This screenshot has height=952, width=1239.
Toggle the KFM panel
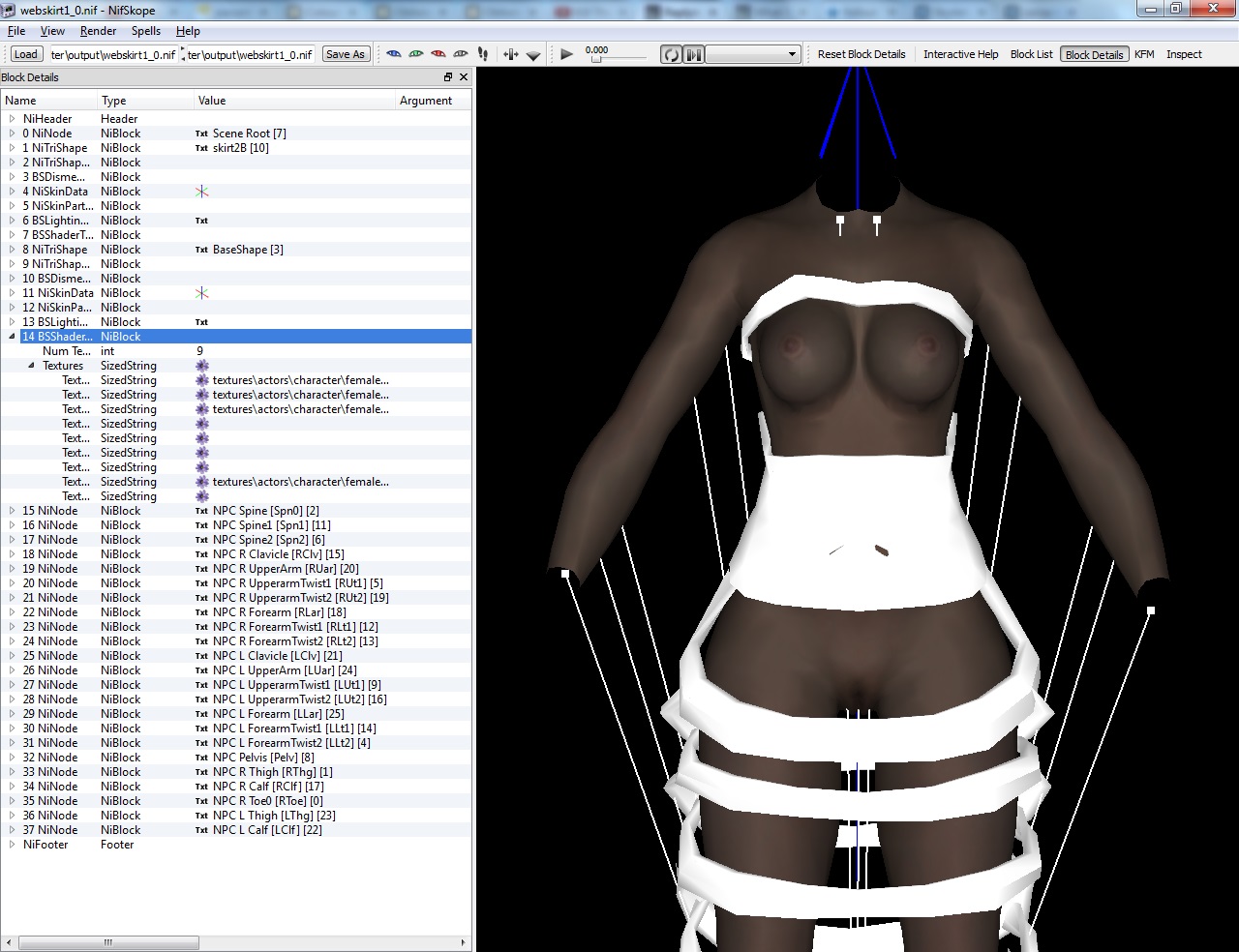click(1144, 54)
